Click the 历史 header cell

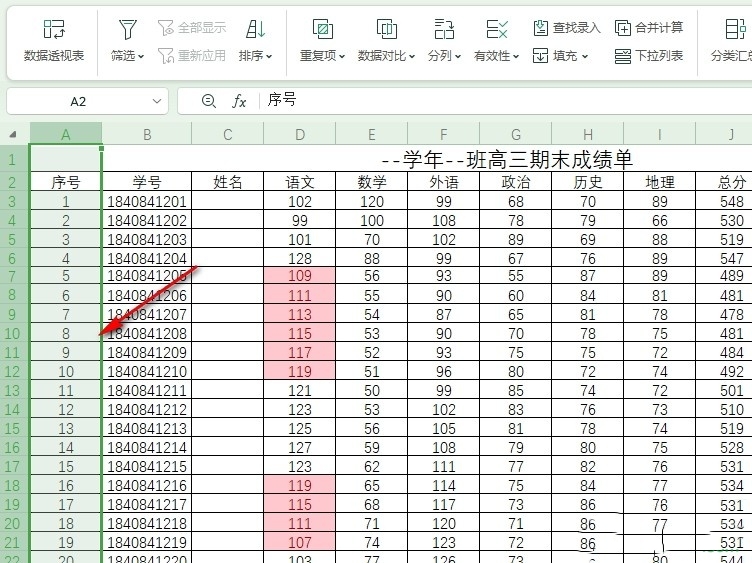588,182
